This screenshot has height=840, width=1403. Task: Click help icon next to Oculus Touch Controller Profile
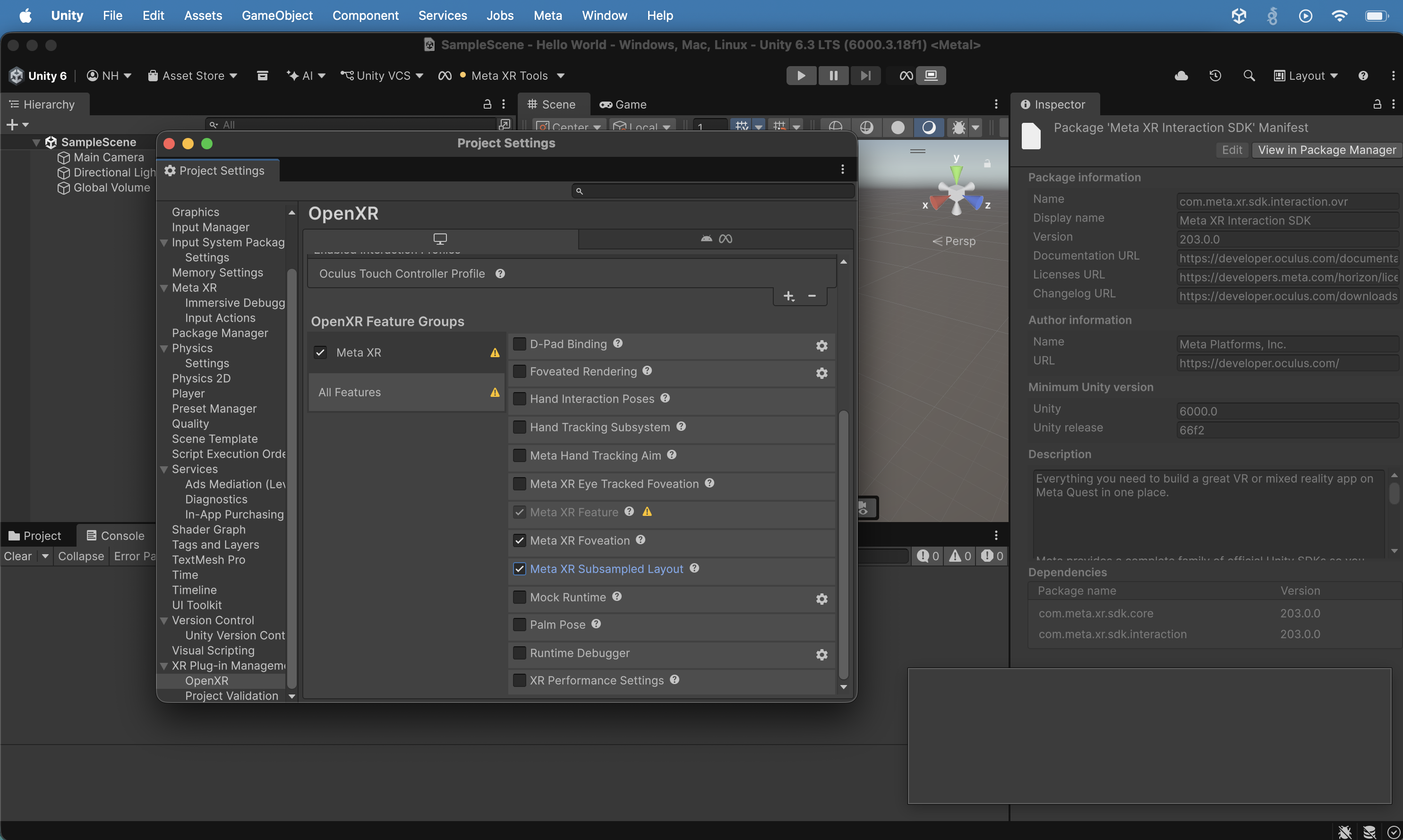point(500,274)
